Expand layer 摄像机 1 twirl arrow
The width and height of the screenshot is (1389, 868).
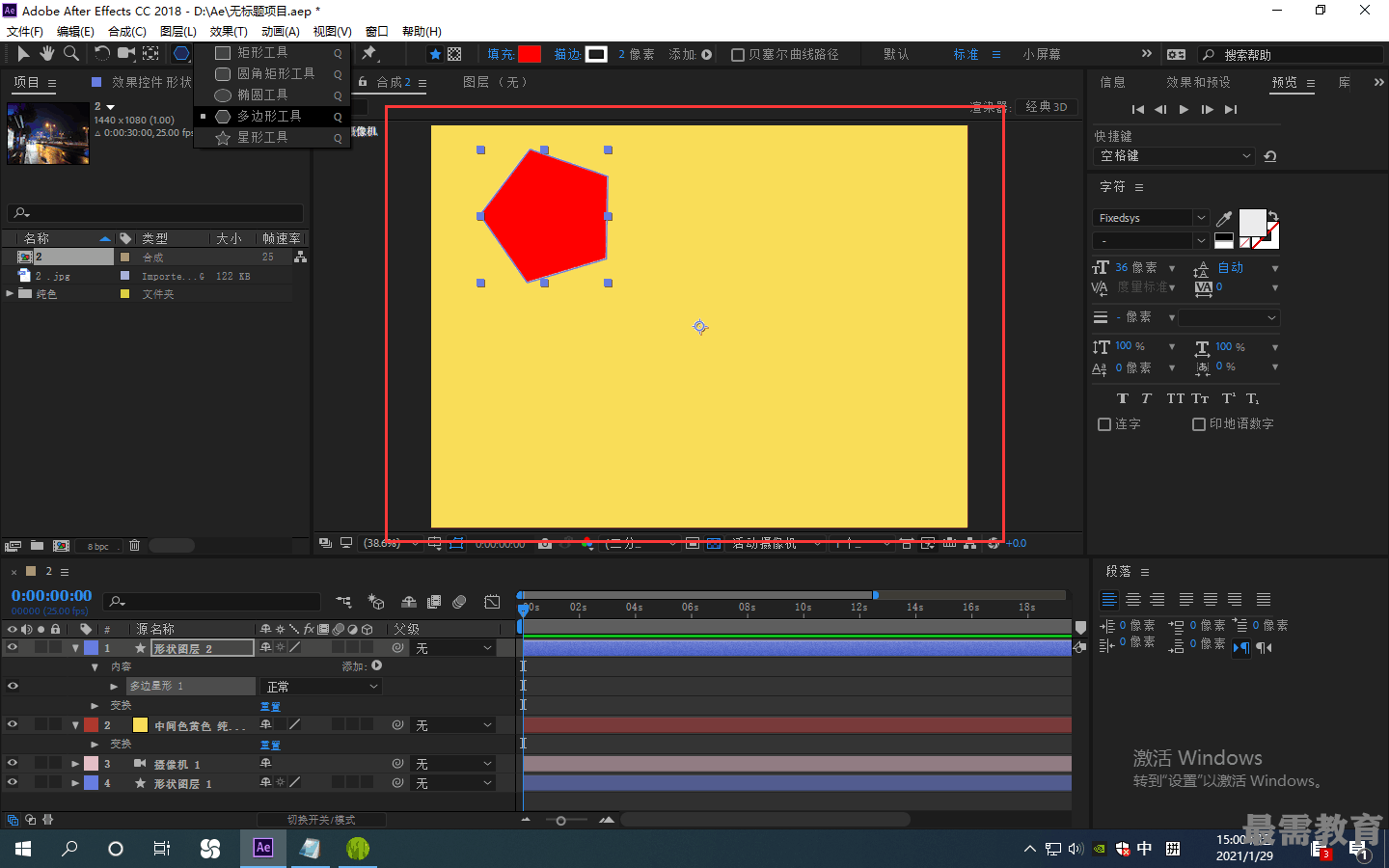coord(75,764)
